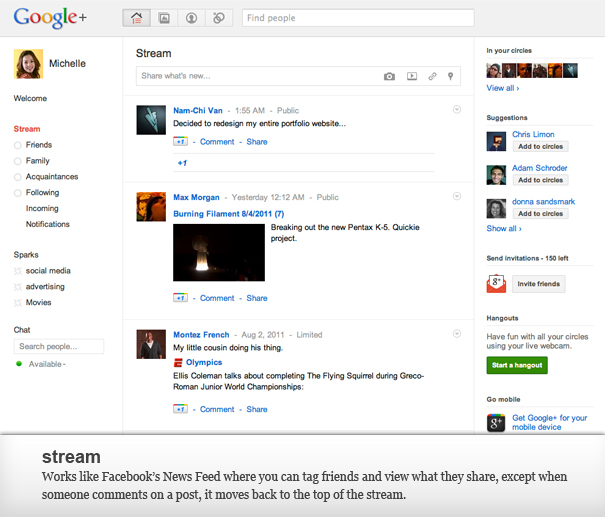Open Incoming in left sidebar
This screenshot has height=517, width=605.
[x=42, y=208]
